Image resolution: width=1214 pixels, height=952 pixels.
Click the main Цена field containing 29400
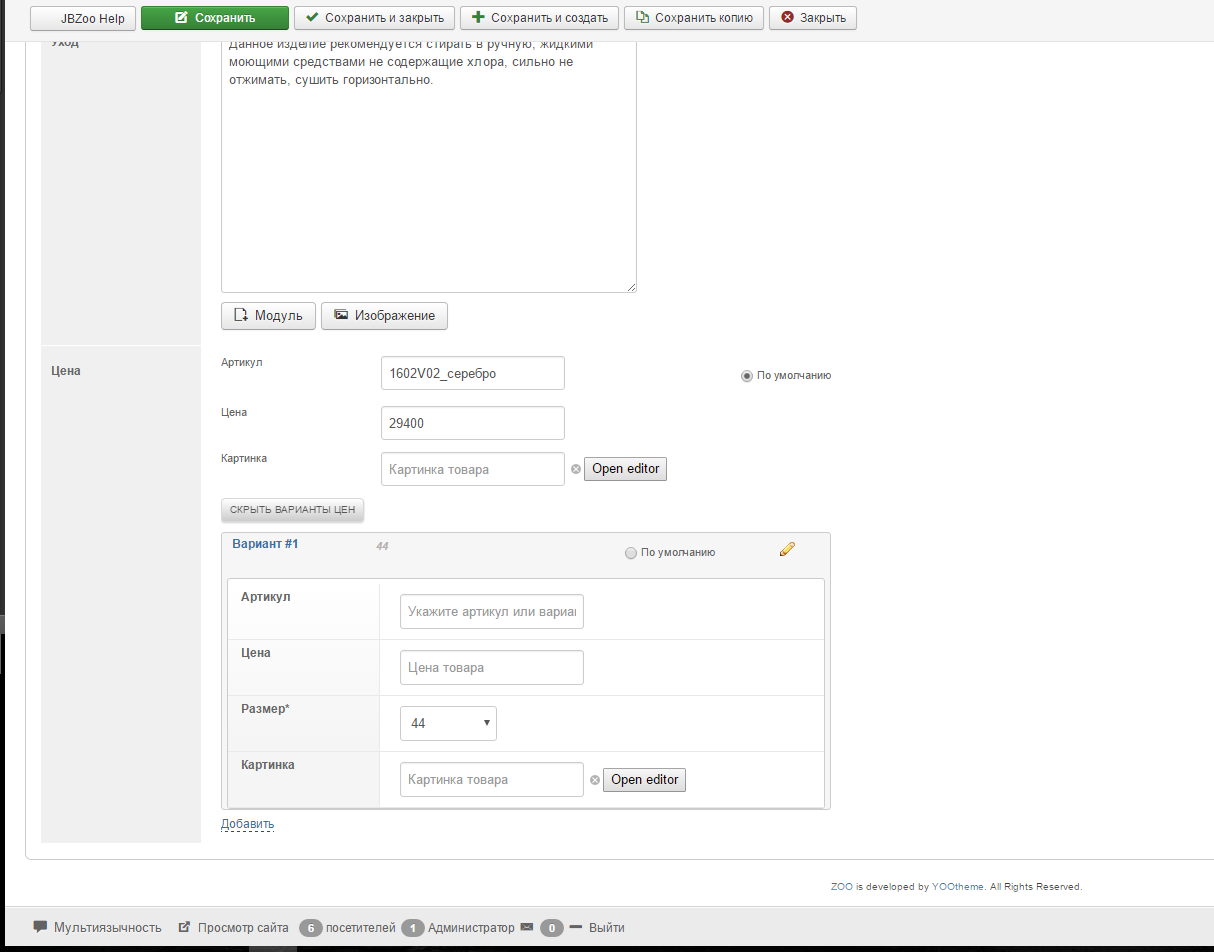(472, 423)
